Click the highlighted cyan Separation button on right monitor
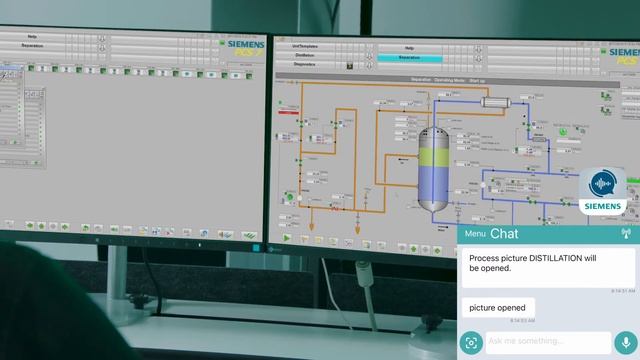Screen dimensions: 640x360 [409, 58]
